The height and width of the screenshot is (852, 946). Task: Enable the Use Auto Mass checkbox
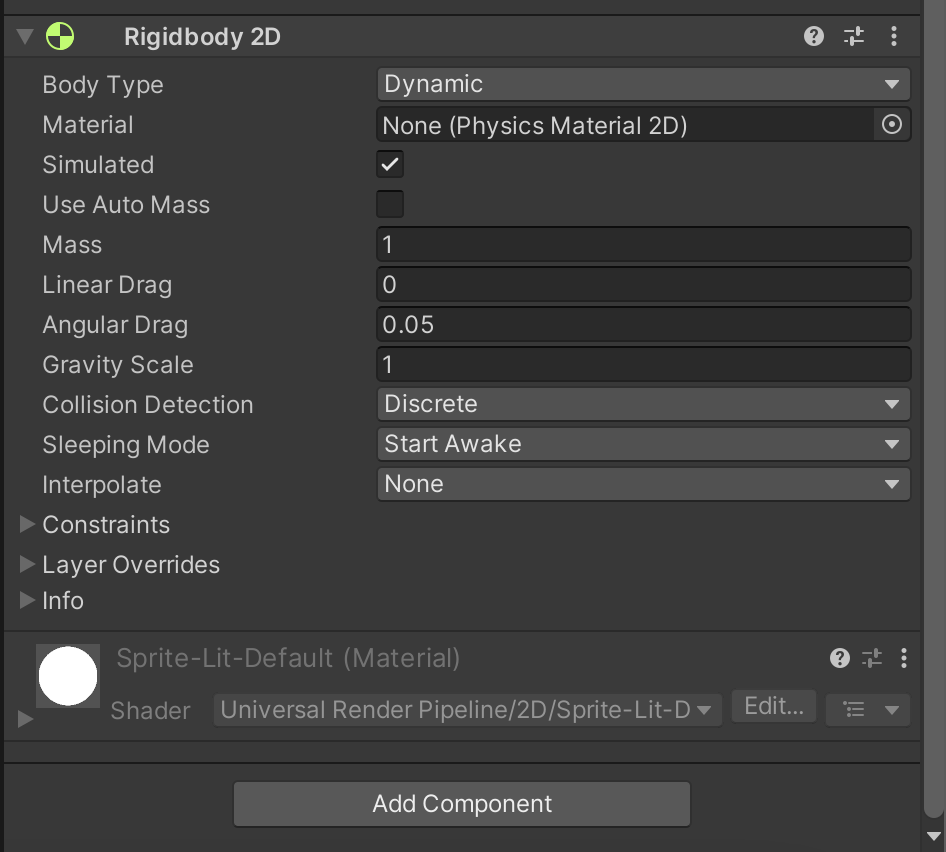390,205
